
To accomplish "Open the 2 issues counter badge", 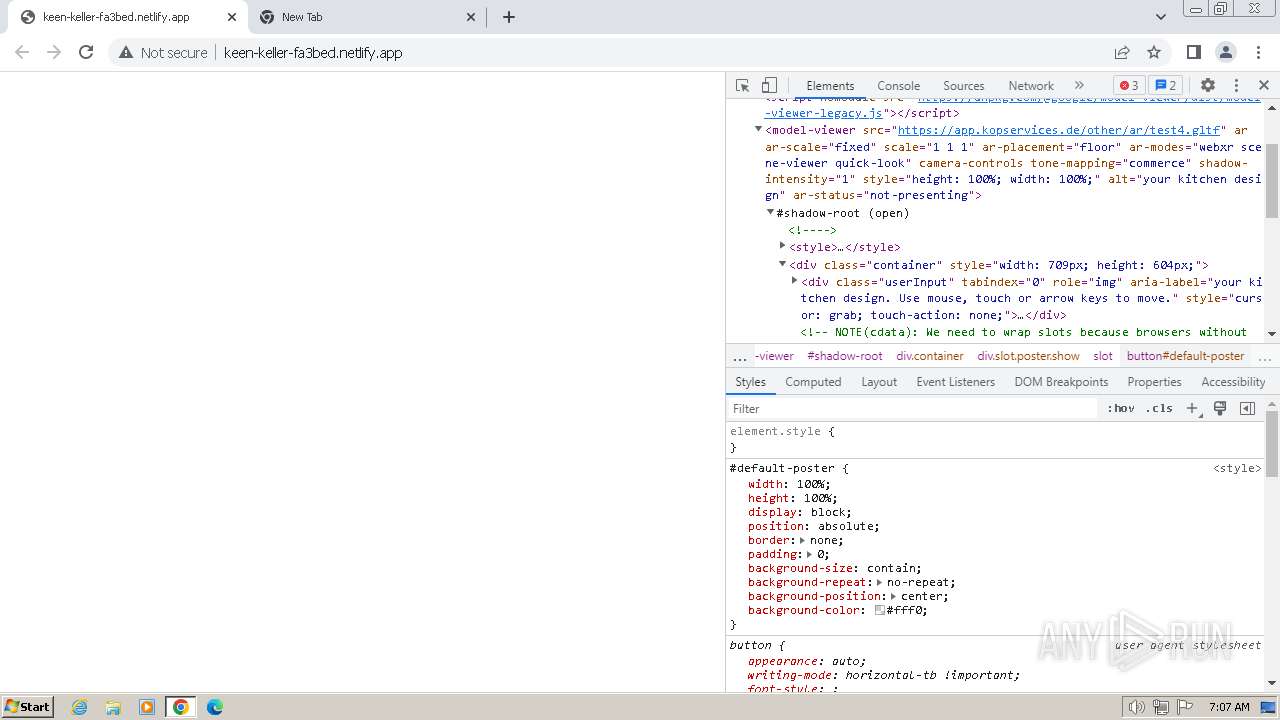I will 1165,85.
